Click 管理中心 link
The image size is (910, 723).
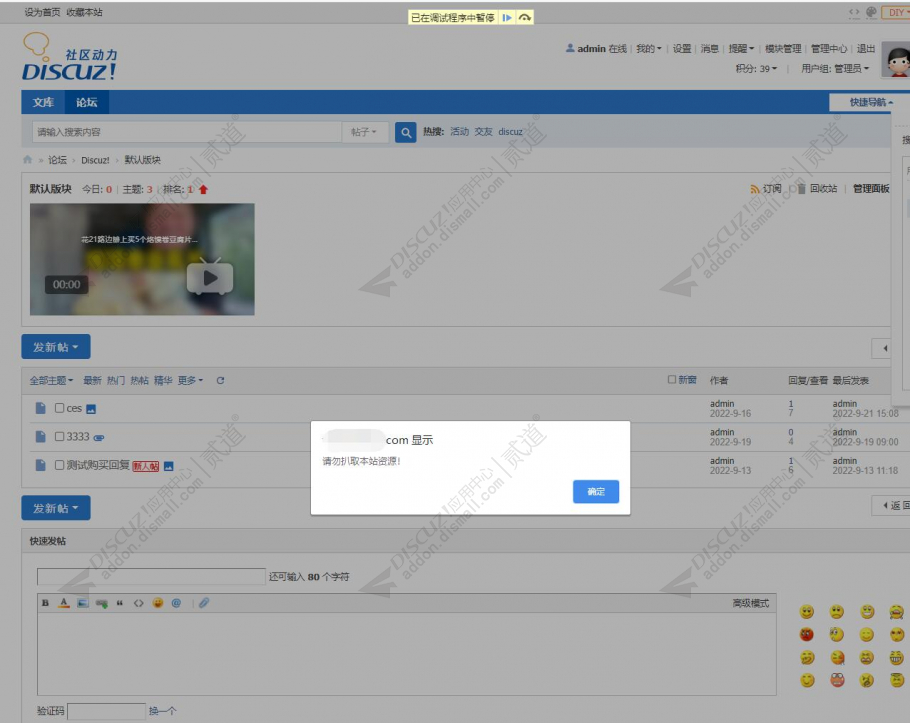(x=829, y=49)
